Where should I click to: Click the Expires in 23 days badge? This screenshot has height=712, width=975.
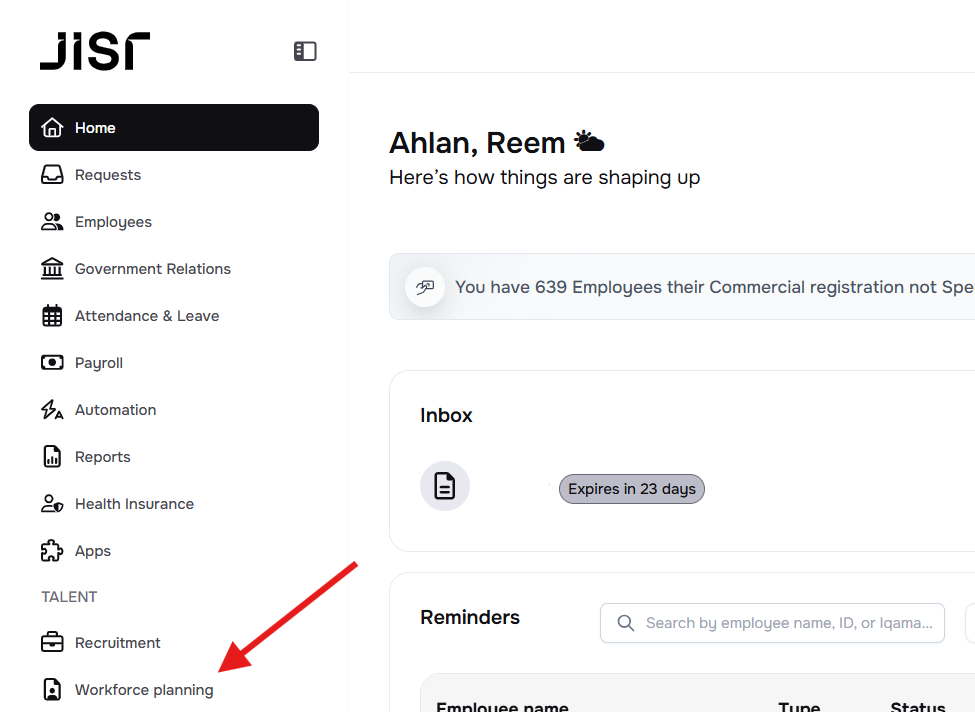631,489
